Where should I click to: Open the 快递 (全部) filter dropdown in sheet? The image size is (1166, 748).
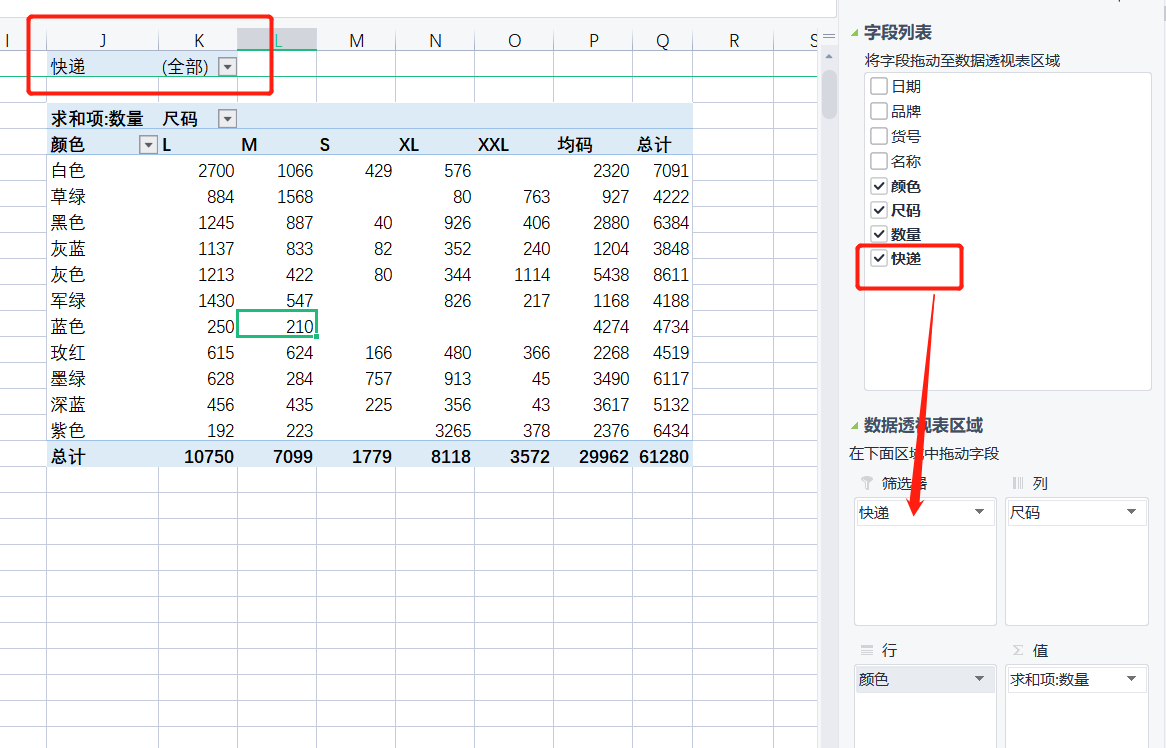point(228,67)
